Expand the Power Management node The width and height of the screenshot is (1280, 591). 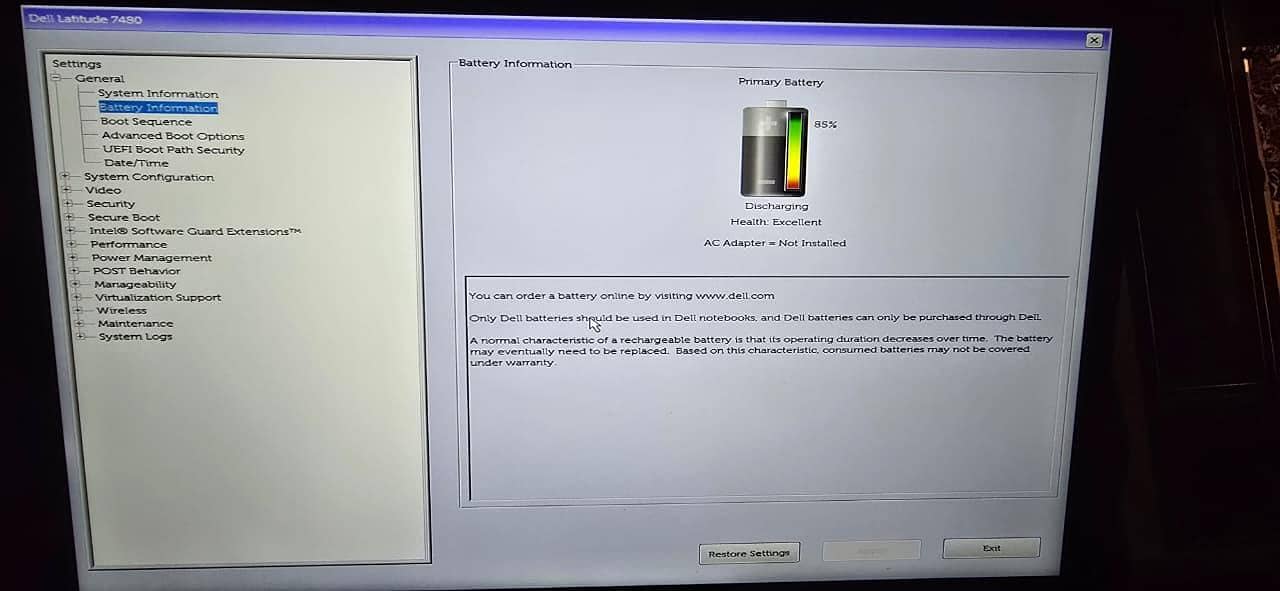[74, 257]
